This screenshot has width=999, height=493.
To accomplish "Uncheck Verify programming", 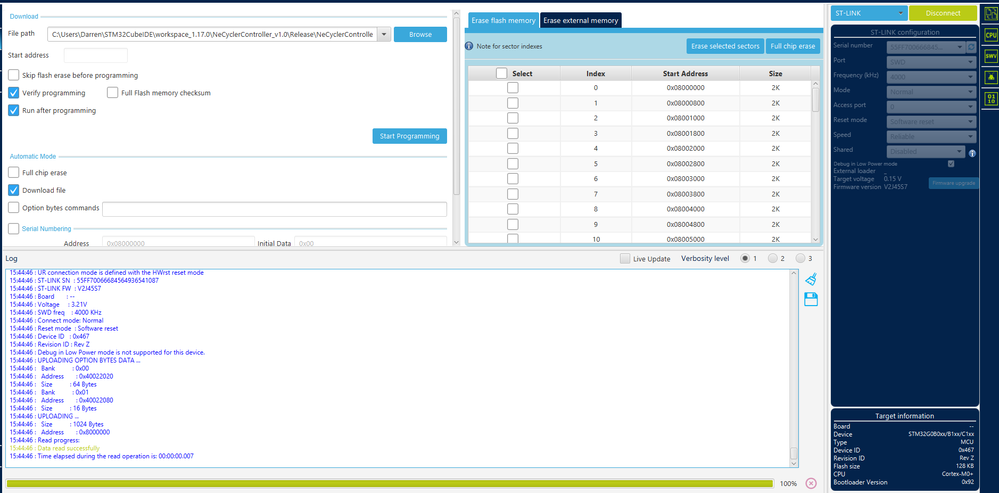I will tap(13, 93).
